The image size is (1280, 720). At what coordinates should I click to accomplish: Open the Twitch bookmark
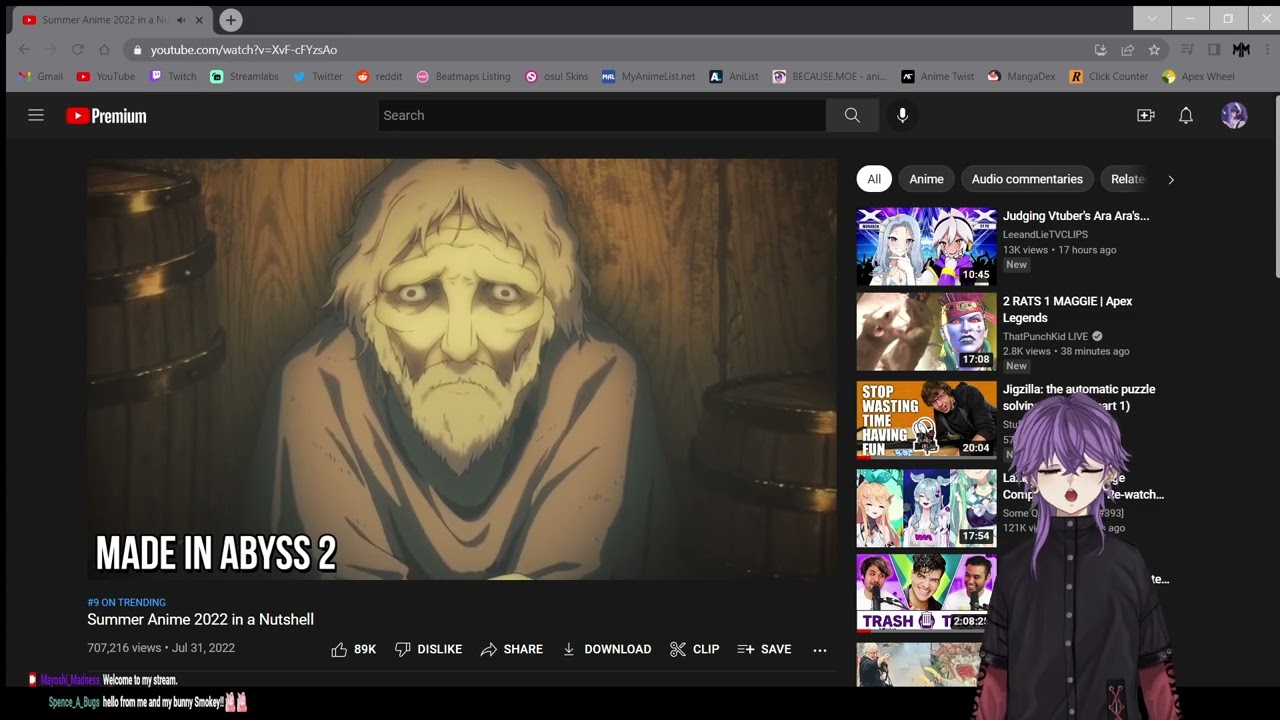[x=173, y=76]
